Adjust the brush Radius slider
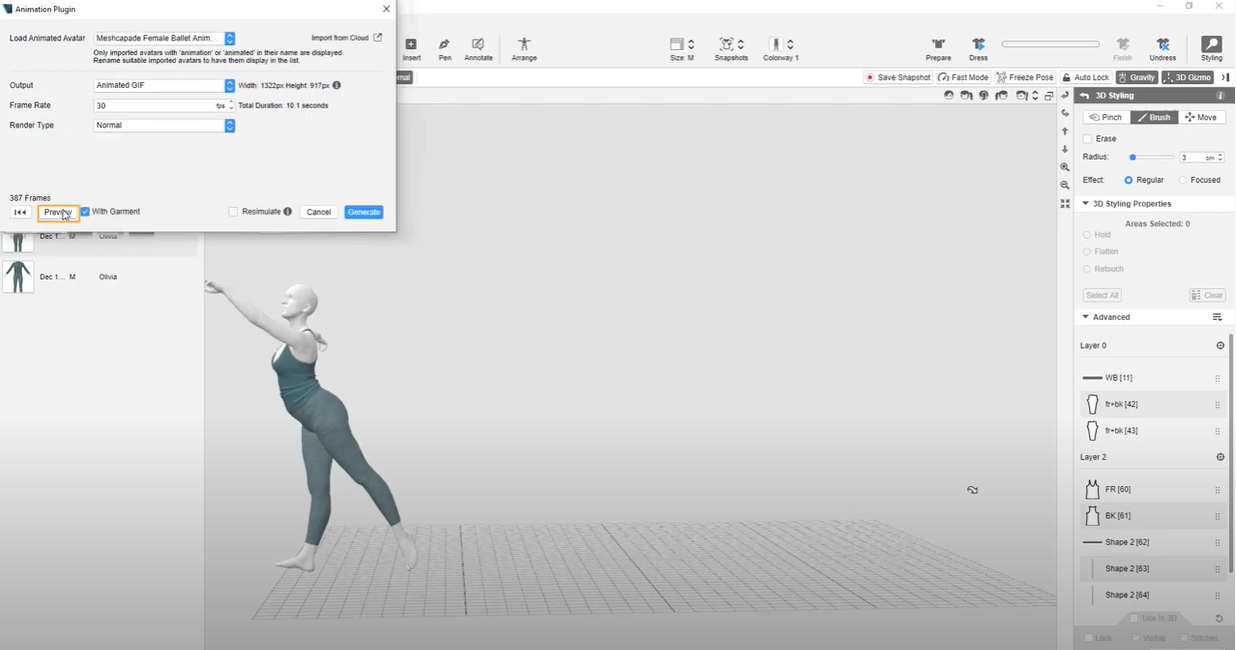 tap(1133, 158)
